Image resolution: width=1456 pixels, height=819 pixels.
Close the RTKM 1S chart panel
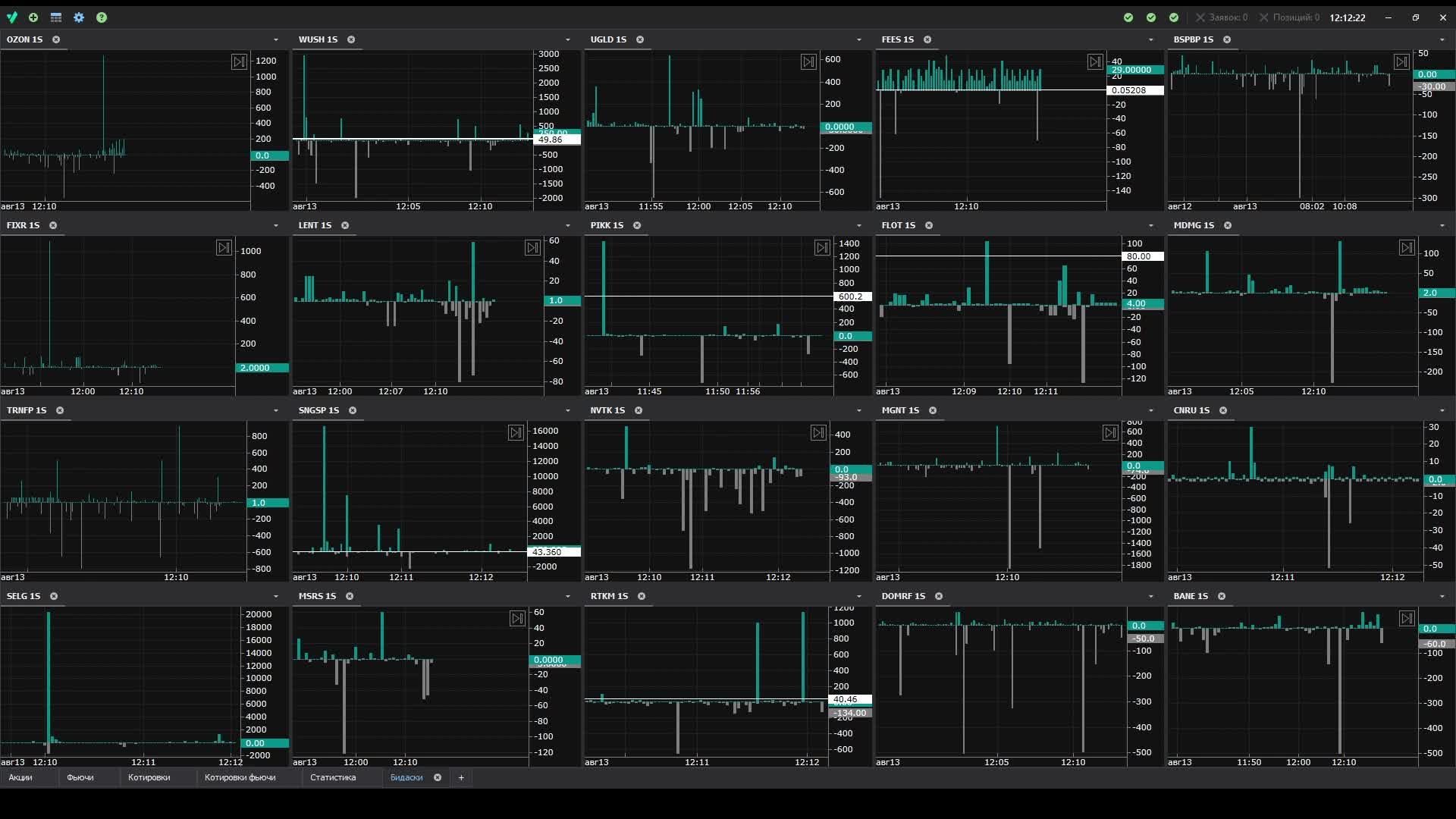pyautogui.click(x=642, y=596)
